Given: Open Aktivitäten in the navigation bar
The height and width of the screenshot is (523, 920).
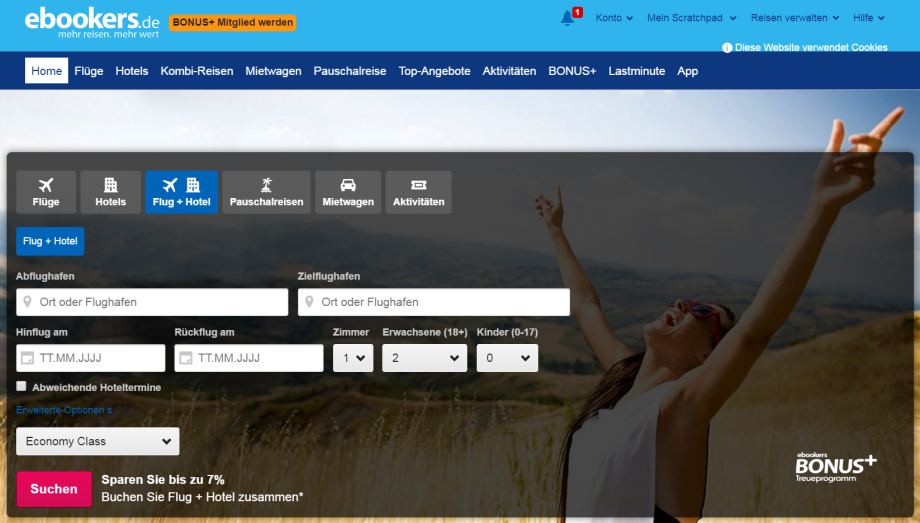Looking at the screenshot, I should click(509, 71).
